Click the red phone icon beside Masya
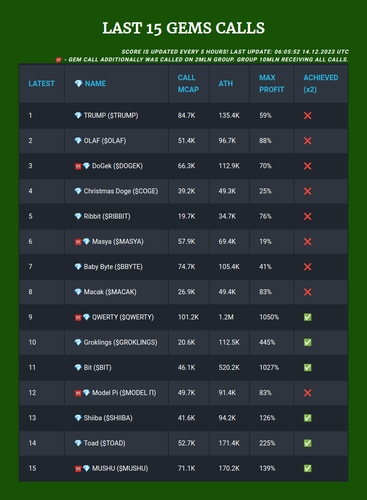This screenshot has width=367, height=500. (78, 242)
